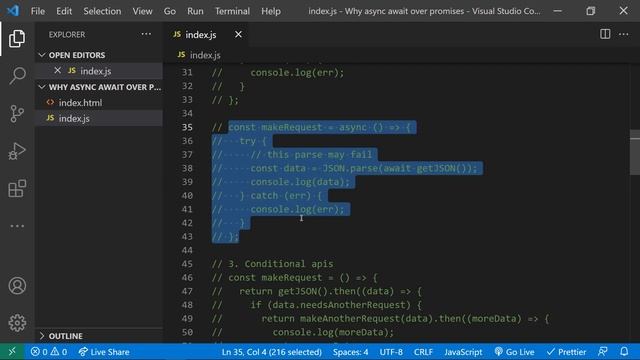Image resolution: width=640 pixels, height=360 pixels.
Task: Change UTF-8 file encoding
Action: [x=391, y=351]
